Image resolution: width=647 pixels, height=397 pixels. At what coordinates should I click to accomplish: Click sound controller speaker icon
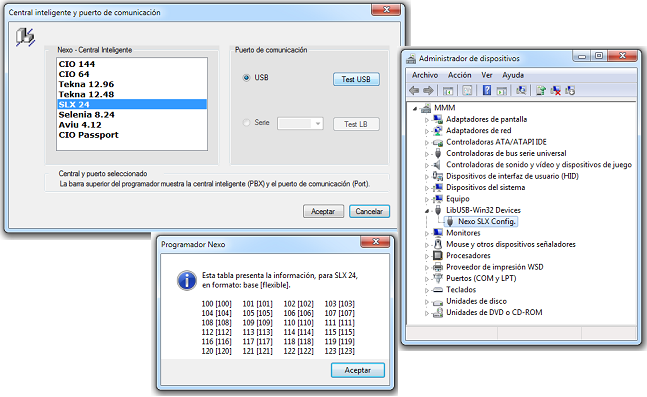click(437, 165)
